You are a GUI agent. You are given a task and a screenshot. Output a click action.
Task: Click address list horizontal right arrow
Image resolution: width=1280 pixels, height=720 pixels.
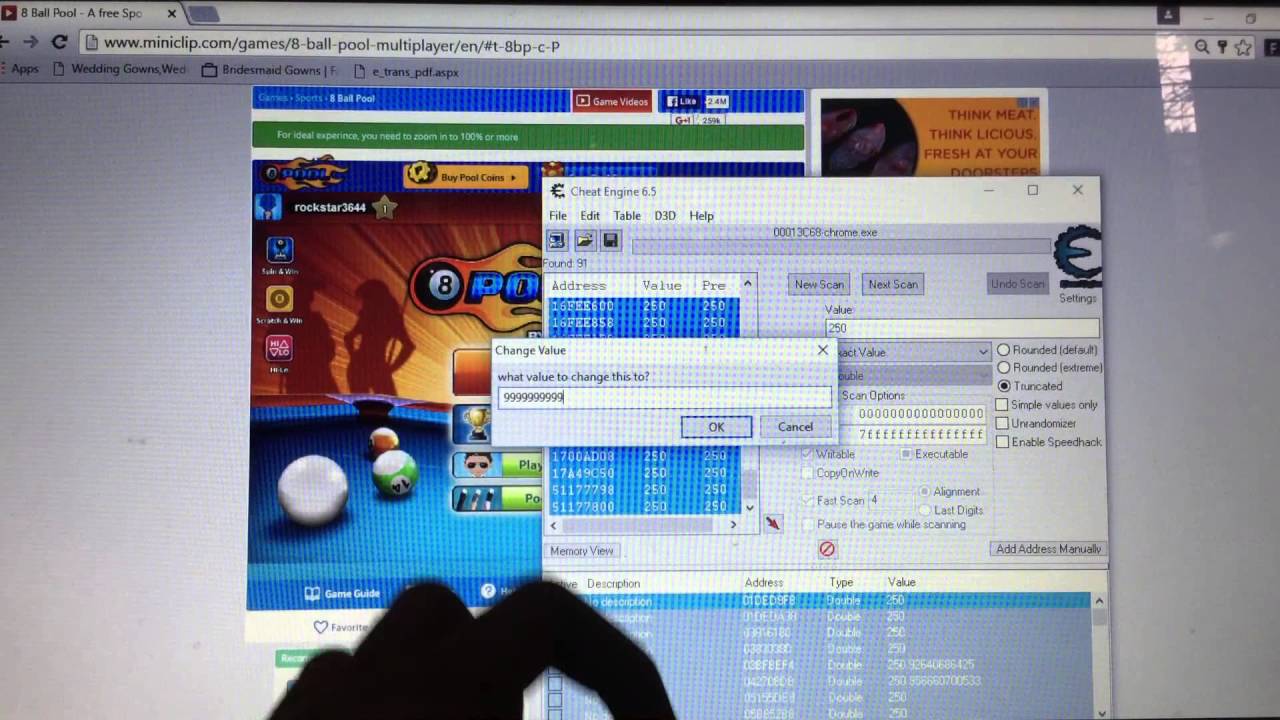click(733, 525)
